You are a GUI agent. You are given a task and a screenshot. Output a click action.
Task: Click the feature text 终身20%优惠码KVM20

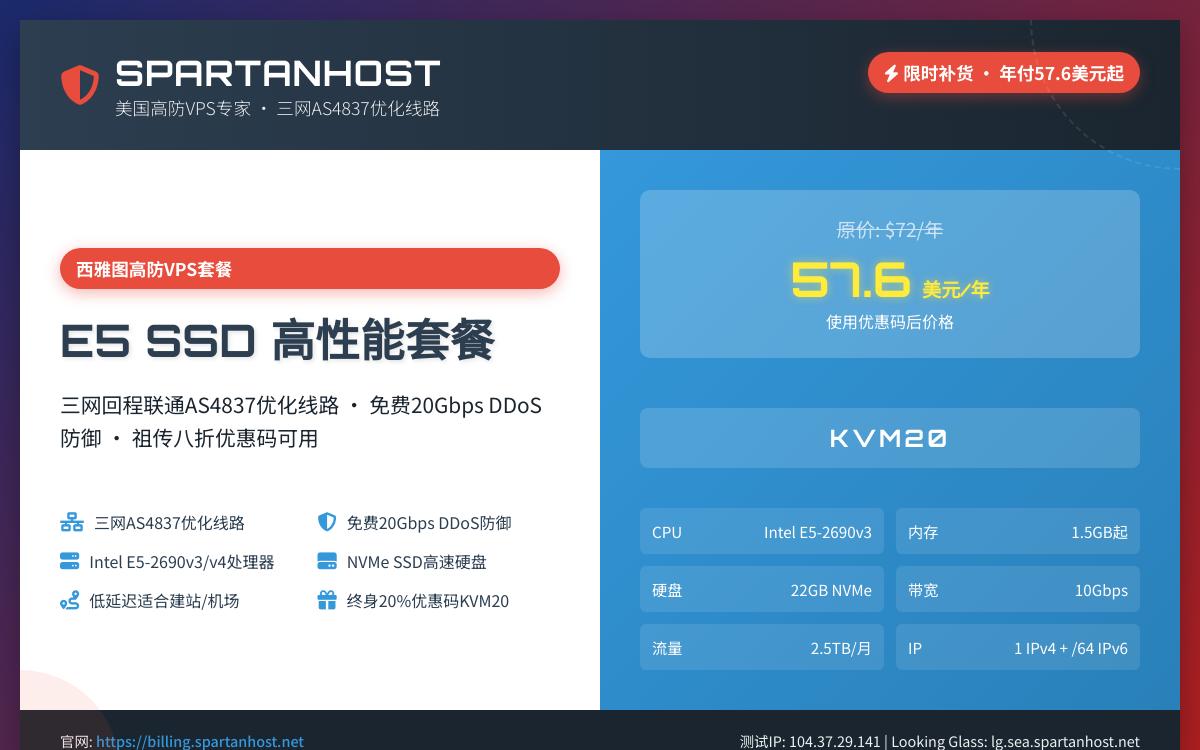pyautogui.click(x=428, y=601)
